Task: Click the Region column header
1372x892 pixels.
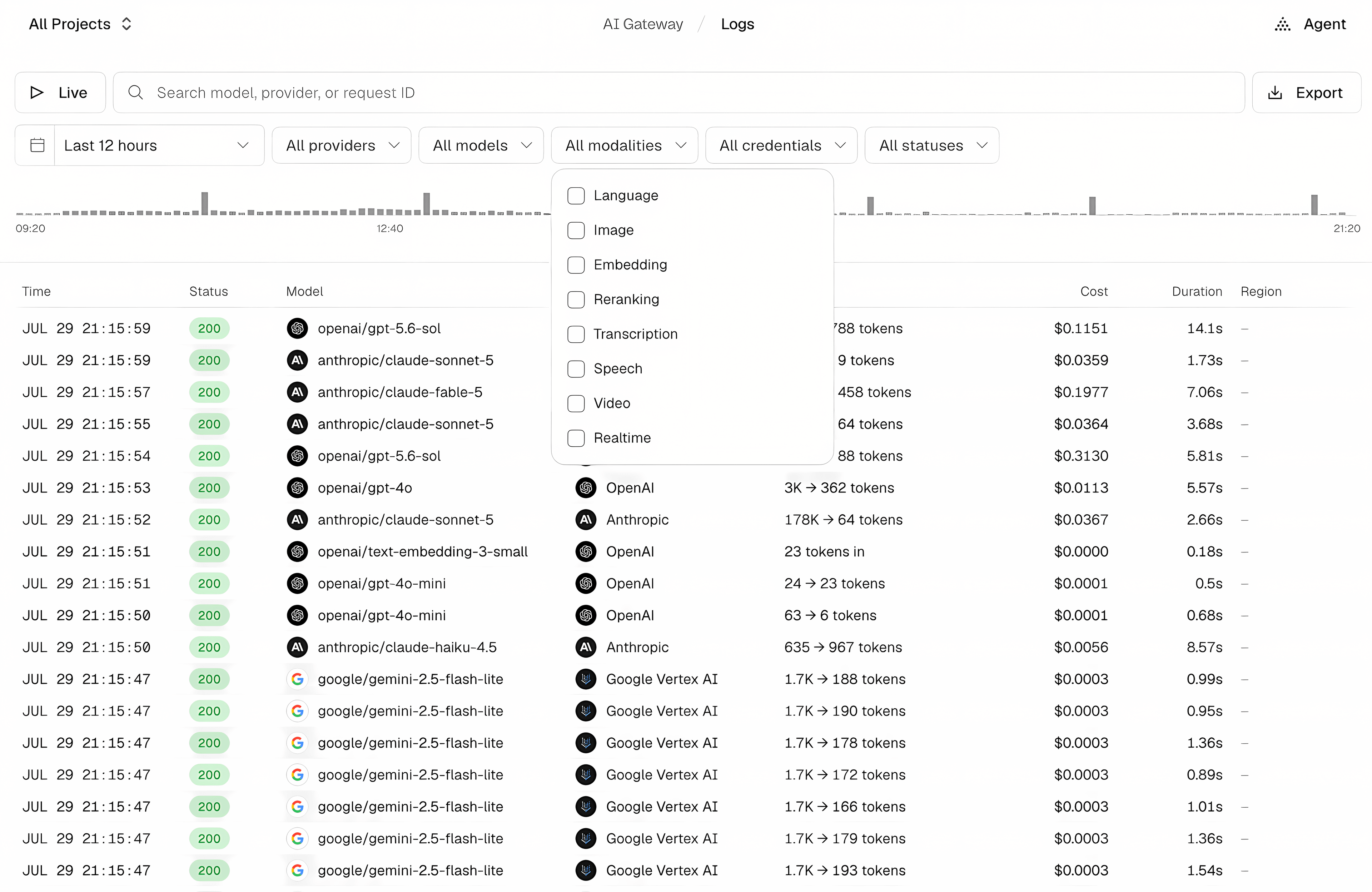Action: click(1261, 291)
